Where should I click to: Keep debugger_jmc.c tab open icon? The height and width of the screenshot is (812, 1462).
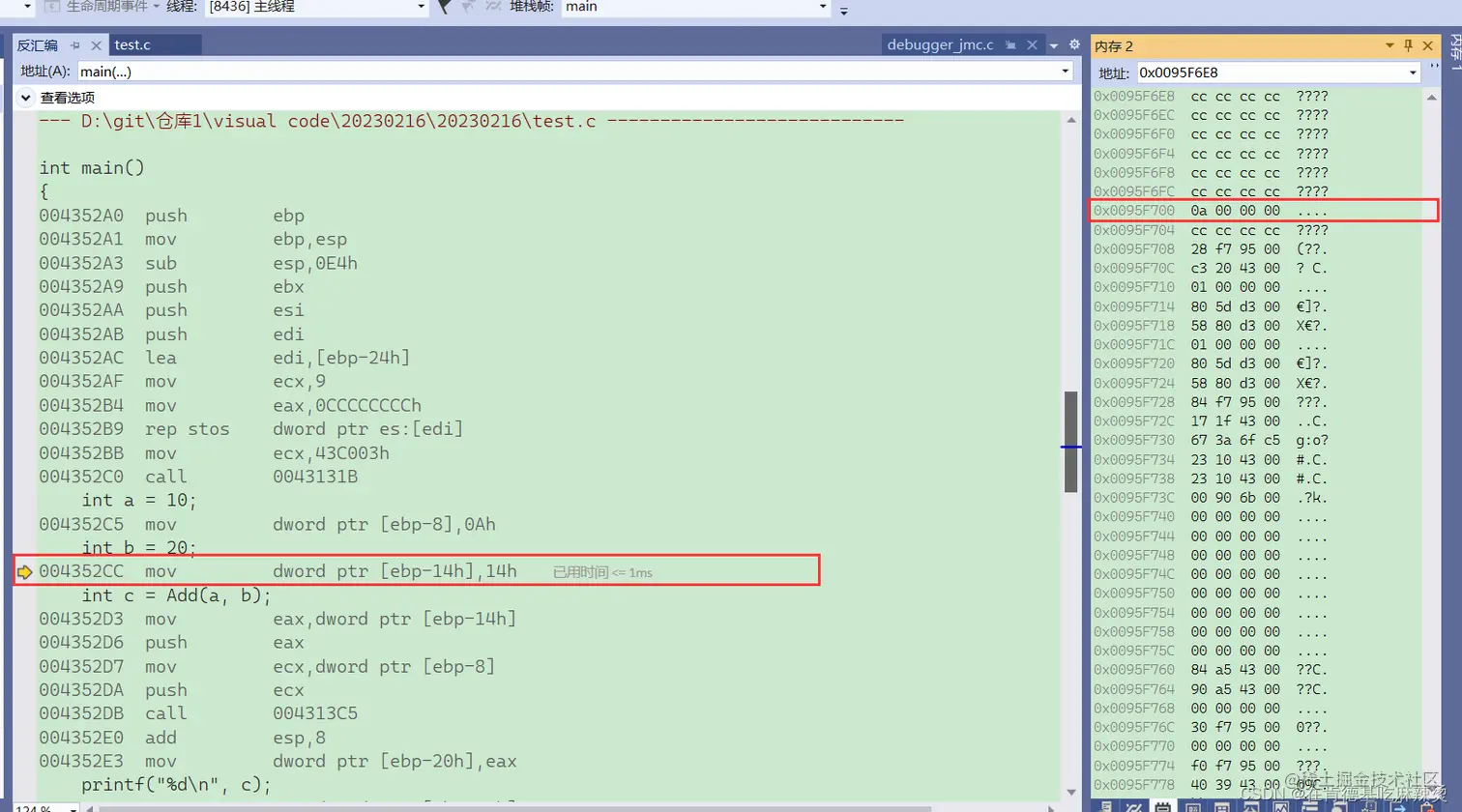(1010, 45)
